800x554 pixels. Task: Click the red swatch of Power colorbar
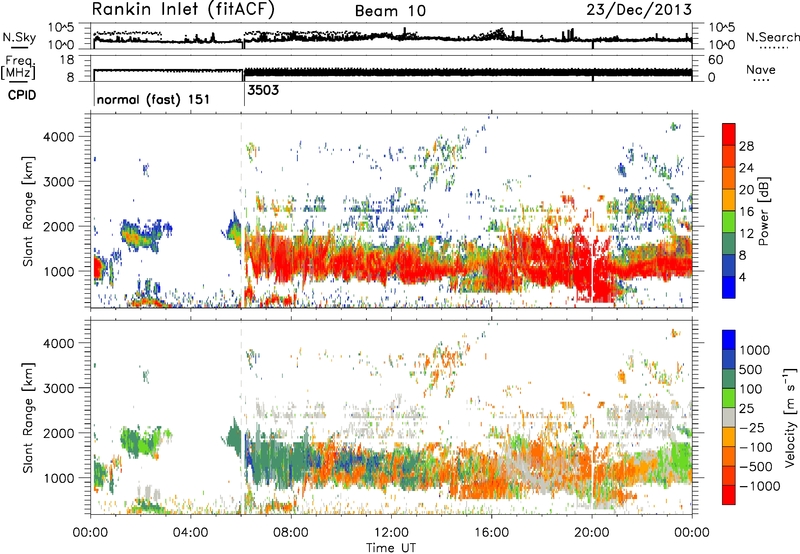(729, 134)
